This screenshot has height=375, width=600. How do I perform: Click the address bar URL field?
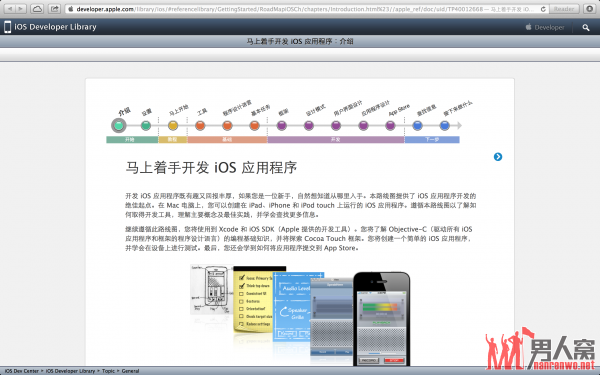pos(302,9)
